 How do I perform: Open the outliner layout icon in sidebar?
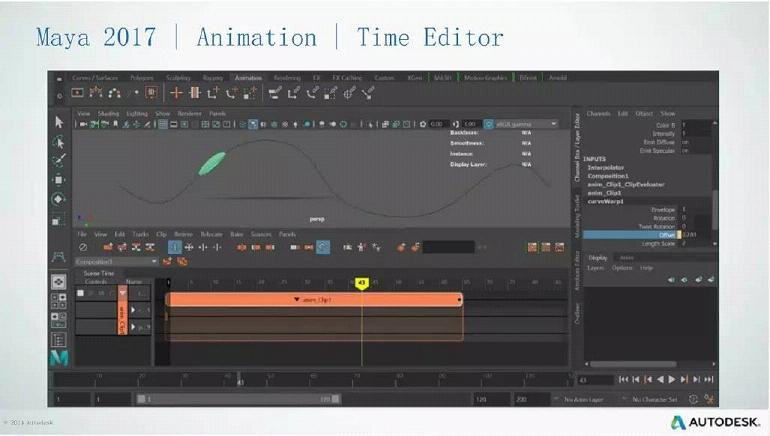point(58,340)
